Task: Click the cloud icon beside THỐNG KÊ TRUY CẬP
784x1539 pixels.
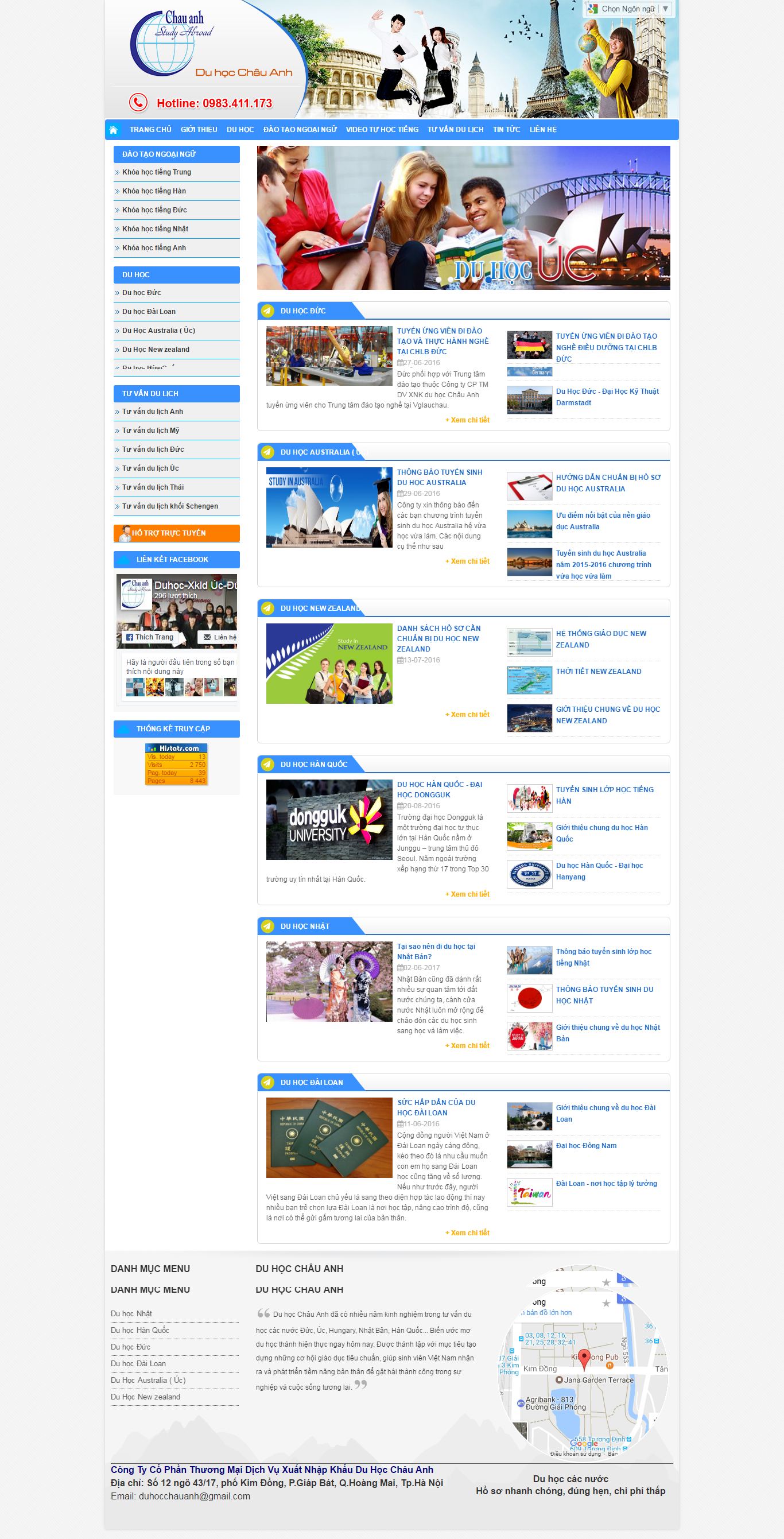Action: click(123, 728)
